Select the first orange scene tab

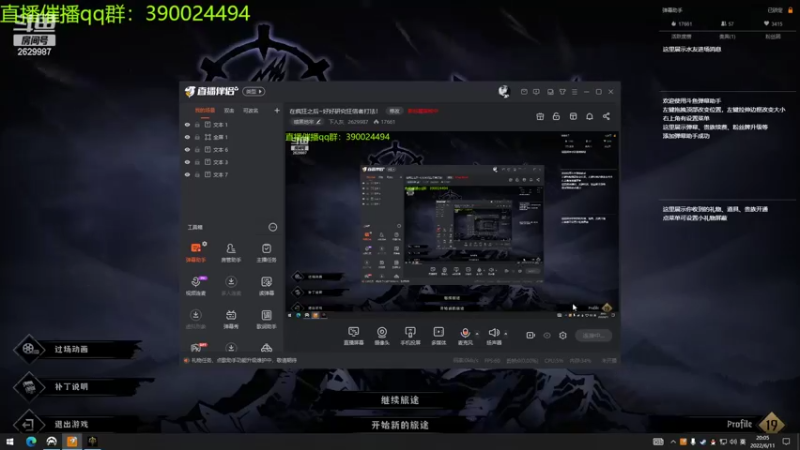coord(205,110)
